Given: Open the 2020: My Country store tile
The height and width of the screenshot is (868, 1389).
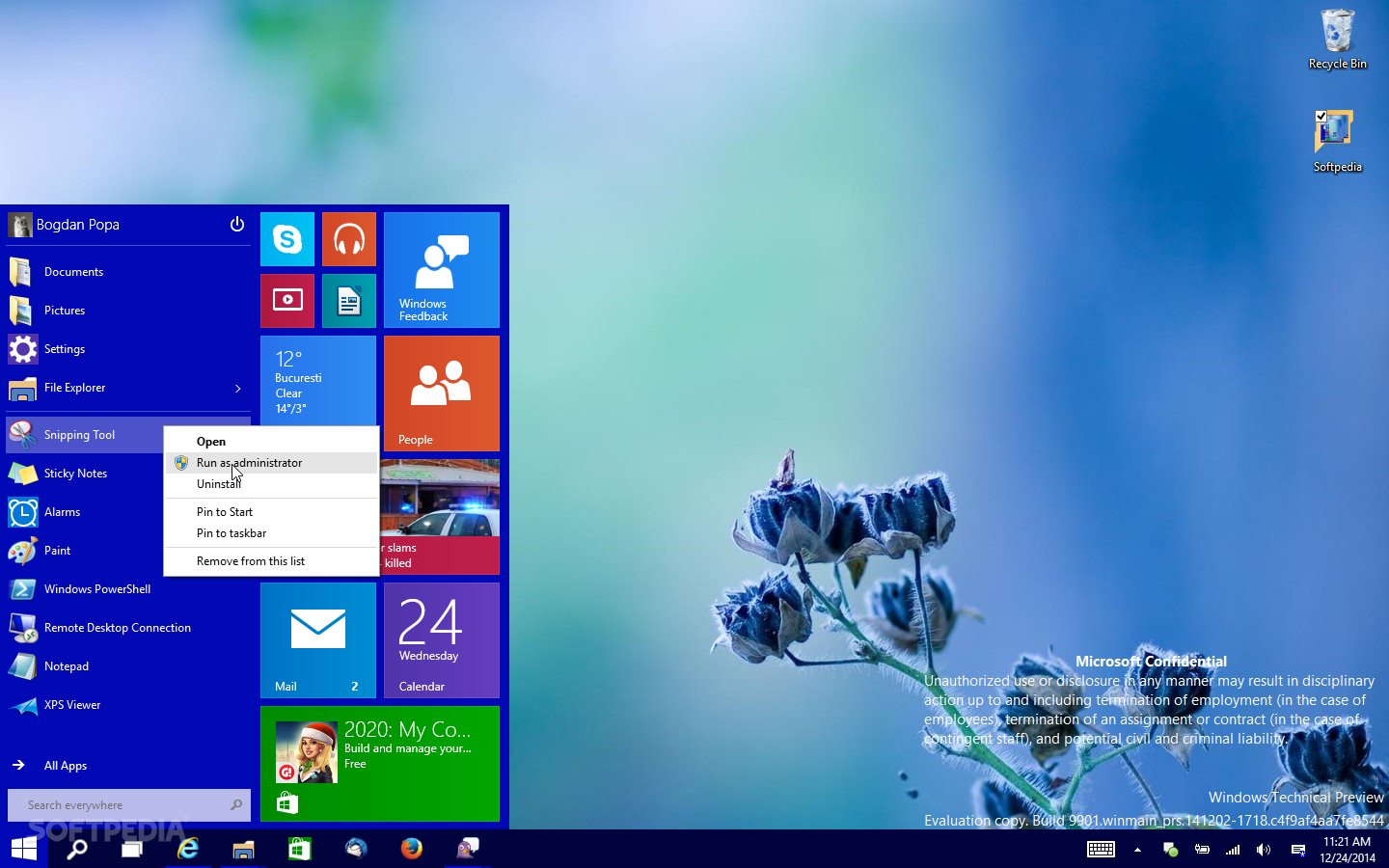Looking at the screenshot, I should point(380,764).
